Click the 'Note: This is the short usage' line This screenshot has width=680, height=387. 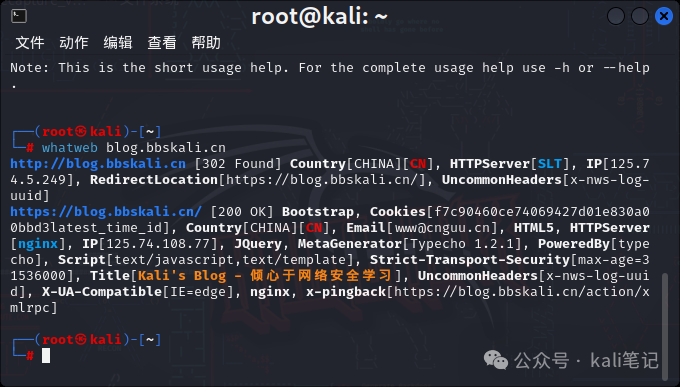tap(330, 68)
